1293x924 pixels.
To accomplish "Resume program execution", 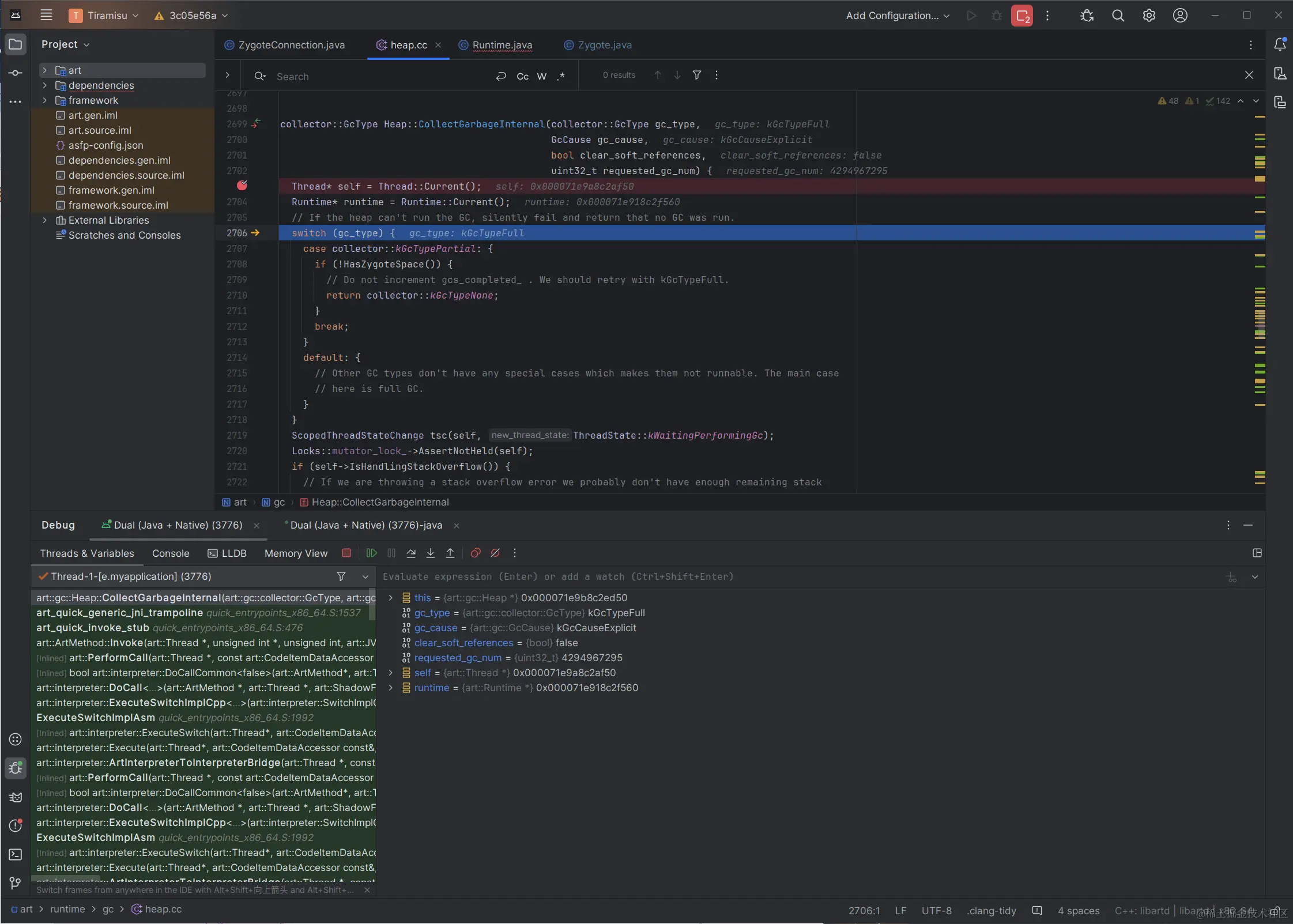I will point(372,553).
